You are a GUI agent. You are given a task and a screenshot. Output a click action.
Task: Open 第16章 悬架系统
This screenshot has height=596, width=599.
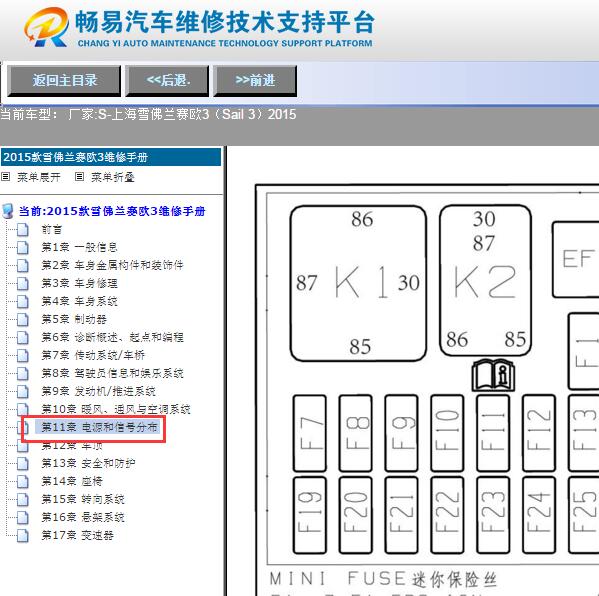(x=83, y=517)
